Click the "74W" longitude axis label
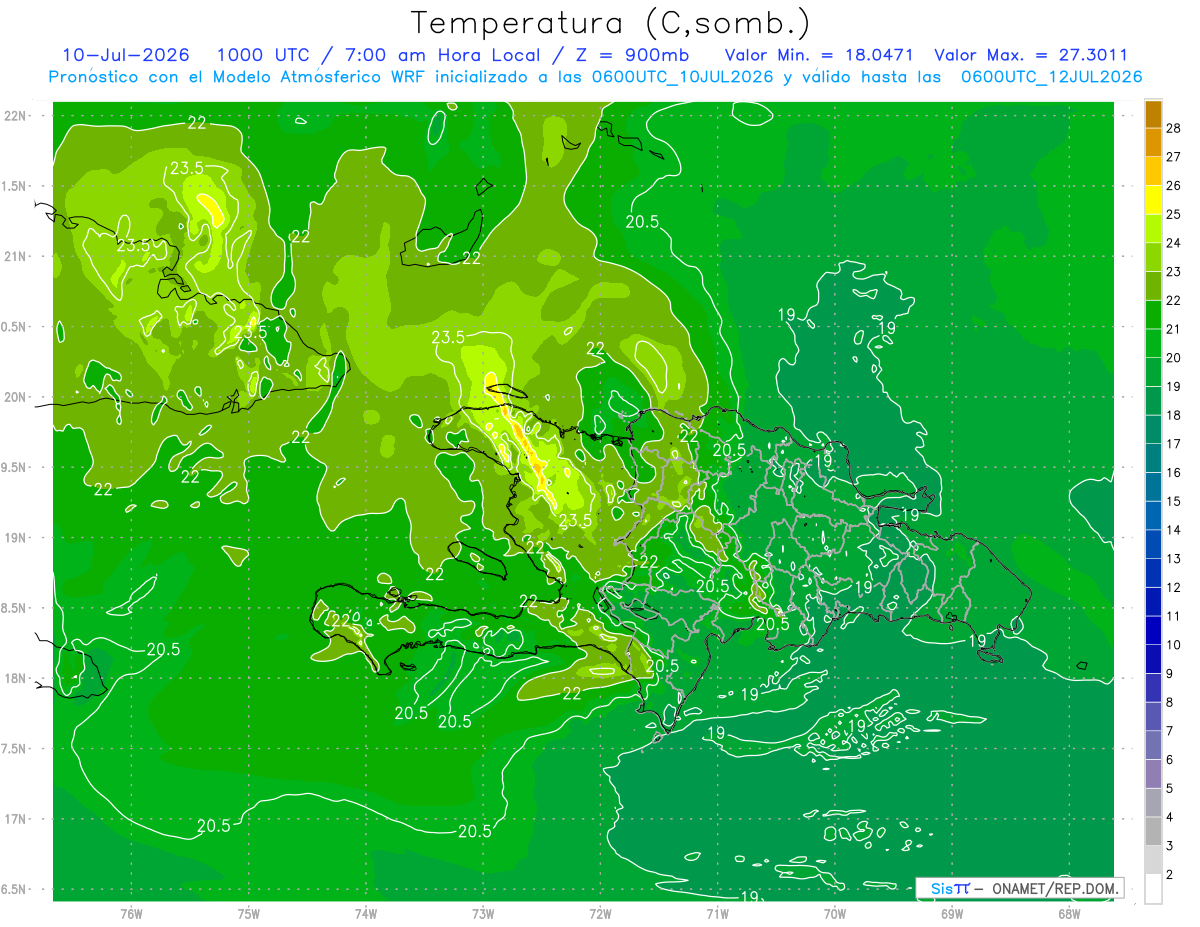Screen dimensions: 1200x927 (366, 913)
